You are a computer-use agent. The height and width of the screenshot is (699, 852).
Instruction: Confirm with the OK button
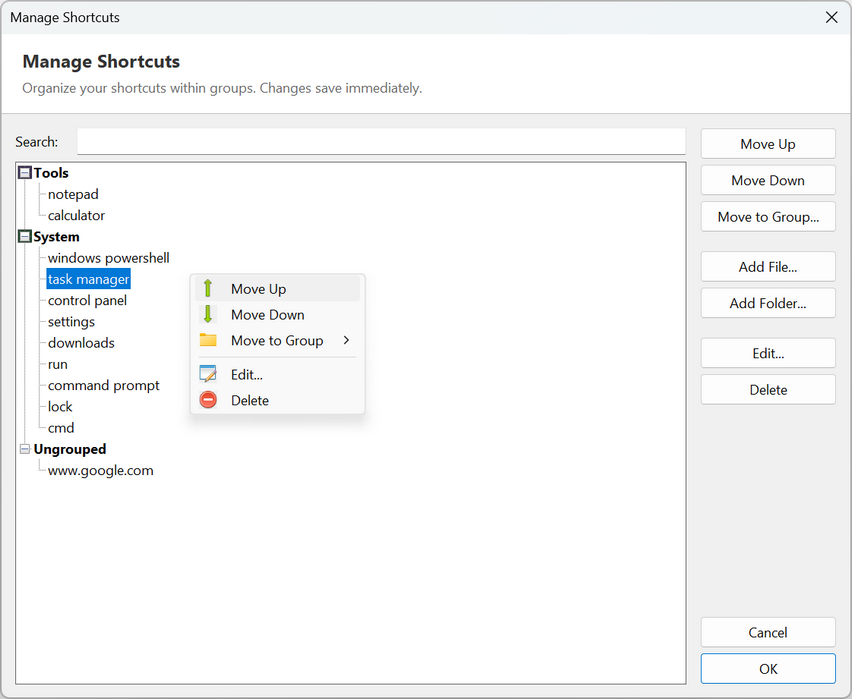[768, 669]
